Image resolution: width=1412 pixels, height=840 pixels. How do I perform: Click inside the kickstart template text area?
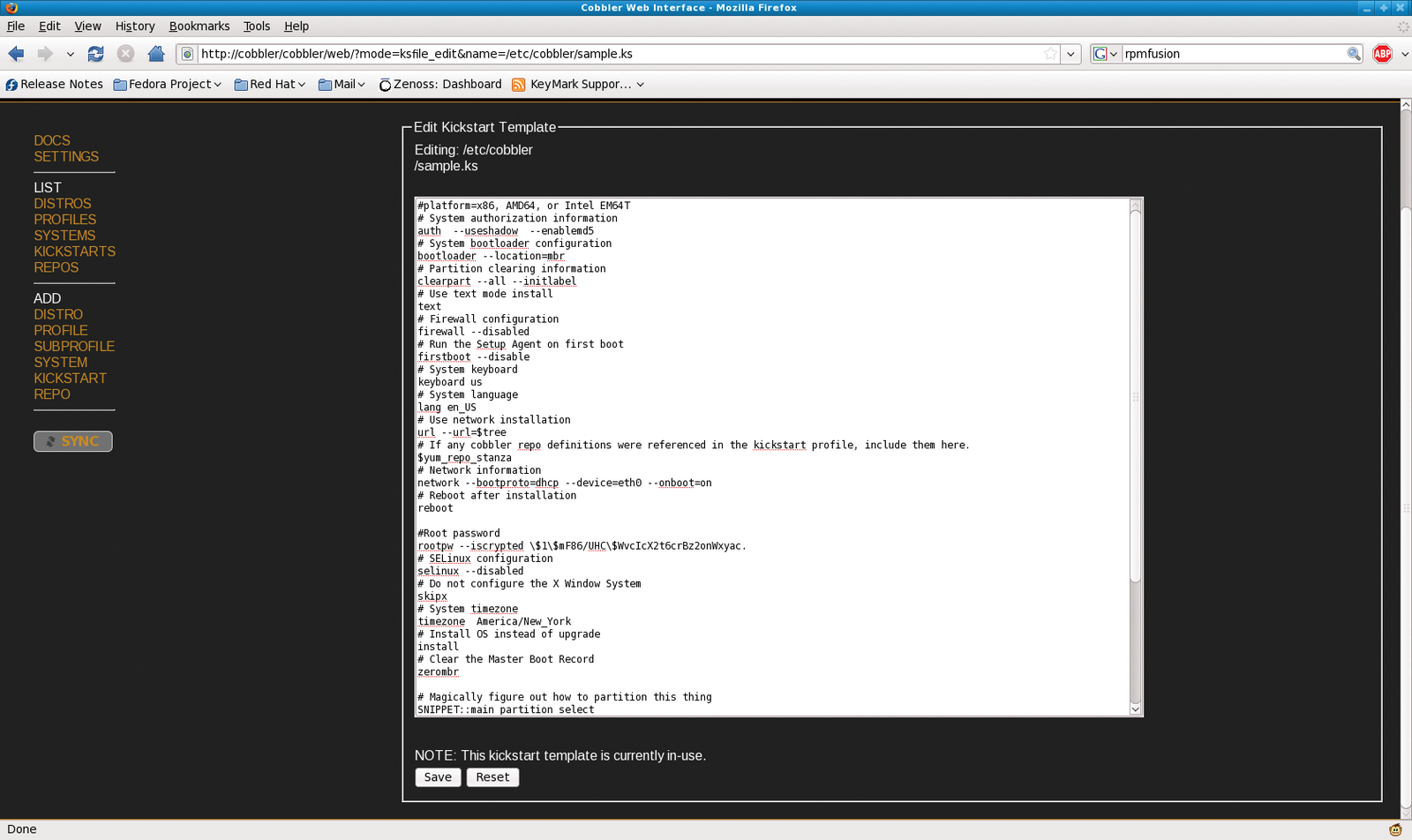[772, 457]
